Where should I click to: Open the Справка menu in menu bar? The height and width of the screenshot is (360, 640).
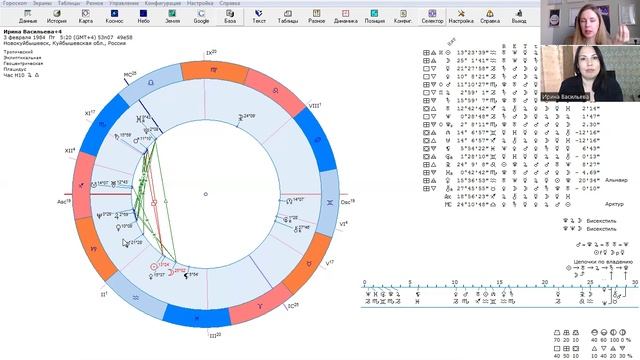(x=230, y=3)
